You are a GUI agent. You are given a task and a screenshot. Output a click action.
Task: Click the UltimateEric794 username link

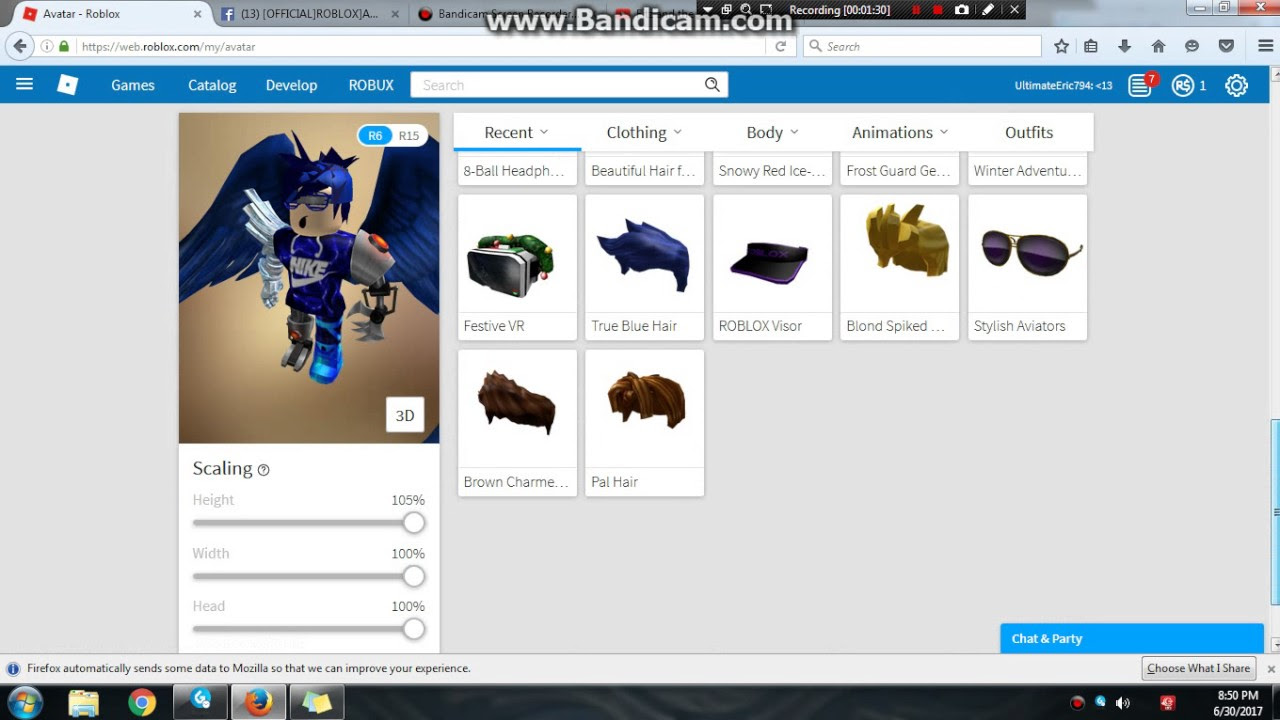pyautogui.click(x=1063, y=86)
